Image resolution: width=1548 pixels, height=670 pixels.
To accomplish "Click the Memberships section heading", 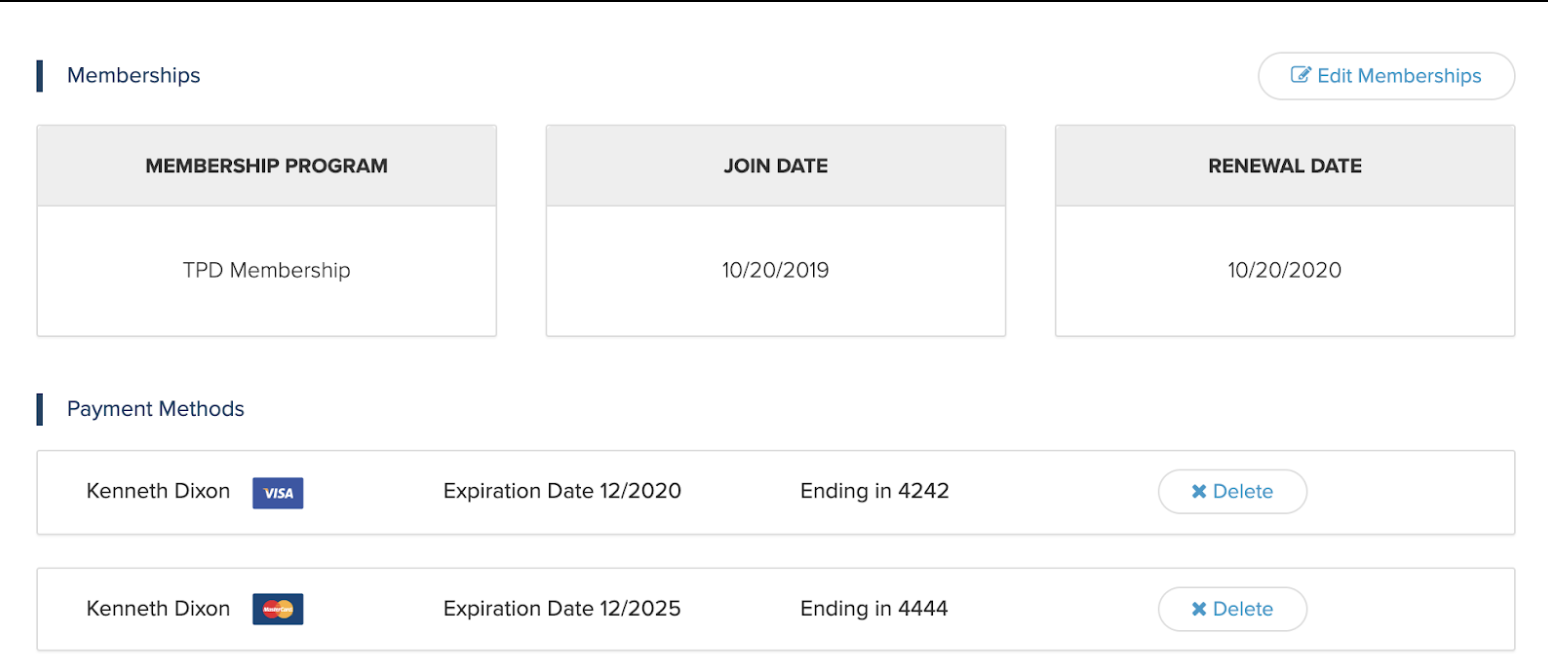I will pos(133,76).
